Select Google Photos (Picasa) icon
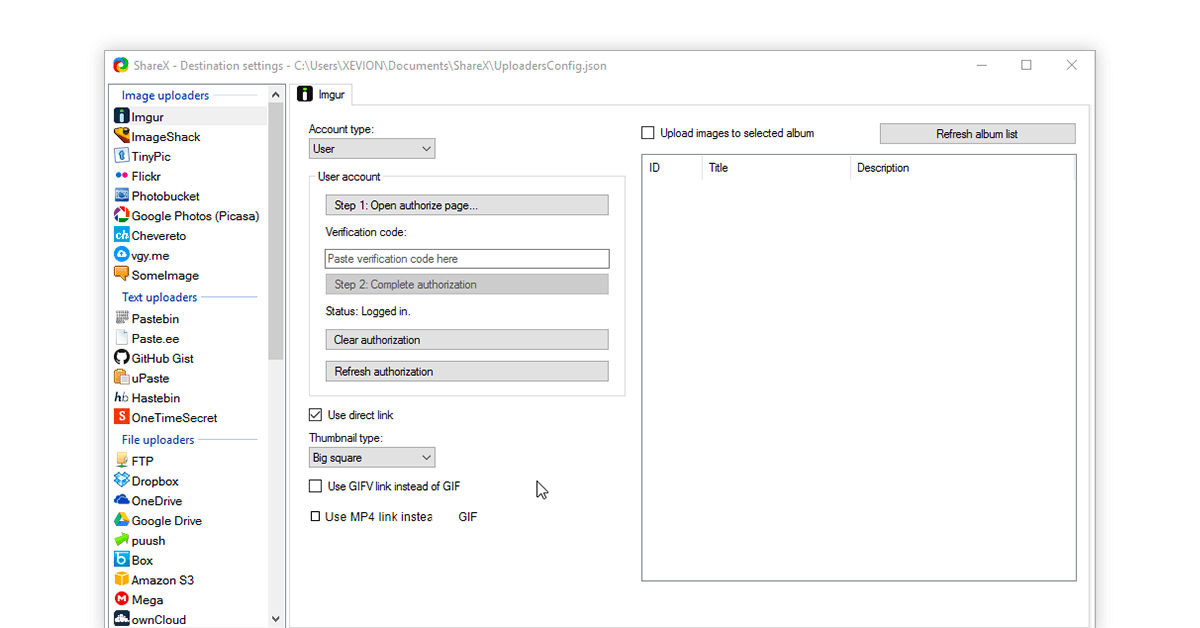The height and width of the screenshot is (628, 1200). [x=122, y=215]
